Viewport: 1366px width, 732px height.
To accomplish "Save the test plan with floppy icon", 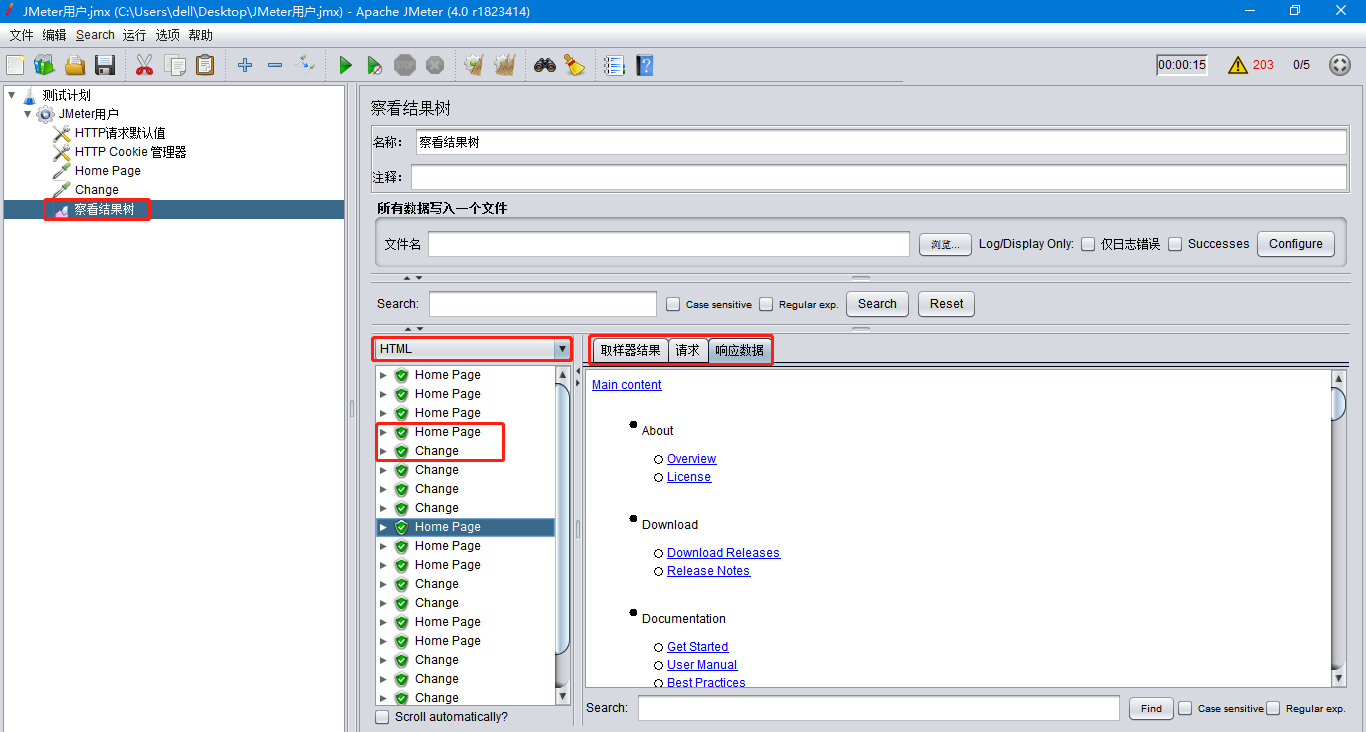I will [105, 65].
